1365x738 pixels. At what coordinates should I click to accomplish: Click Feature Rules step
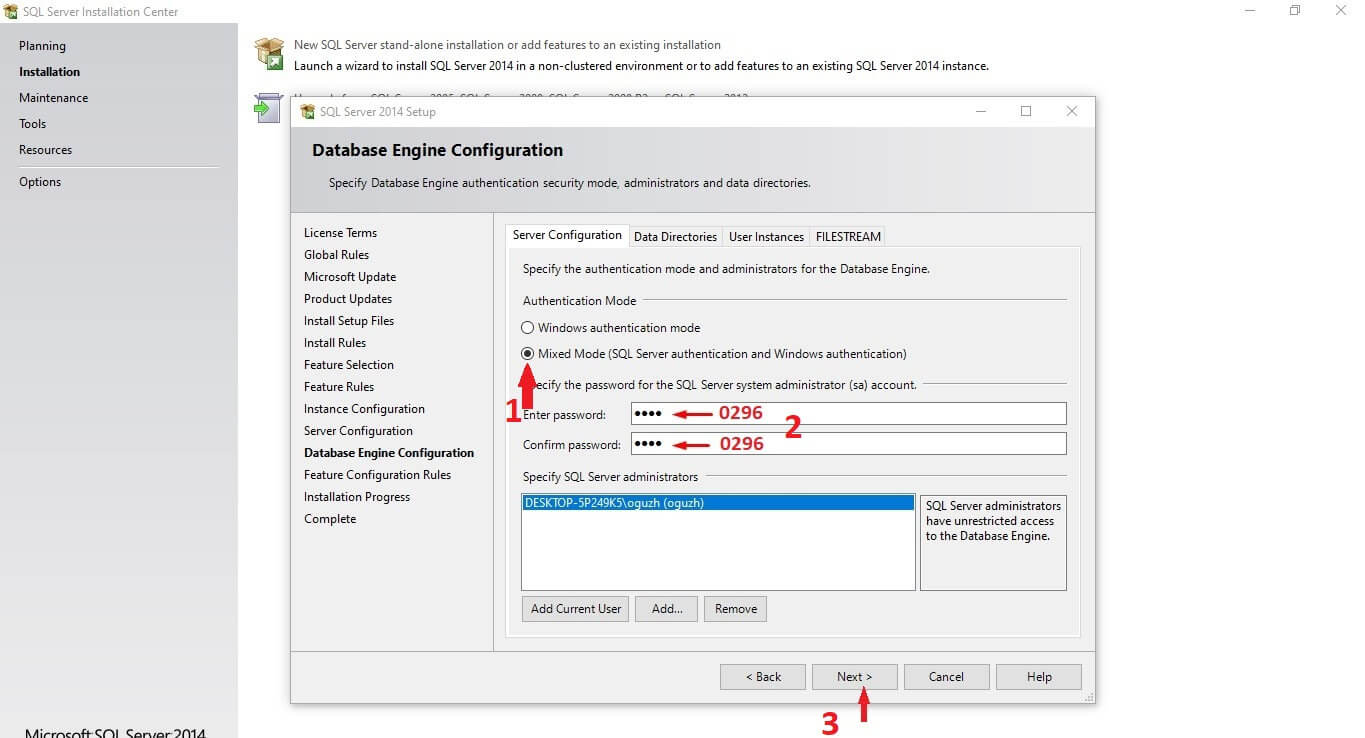coord(339,387)
